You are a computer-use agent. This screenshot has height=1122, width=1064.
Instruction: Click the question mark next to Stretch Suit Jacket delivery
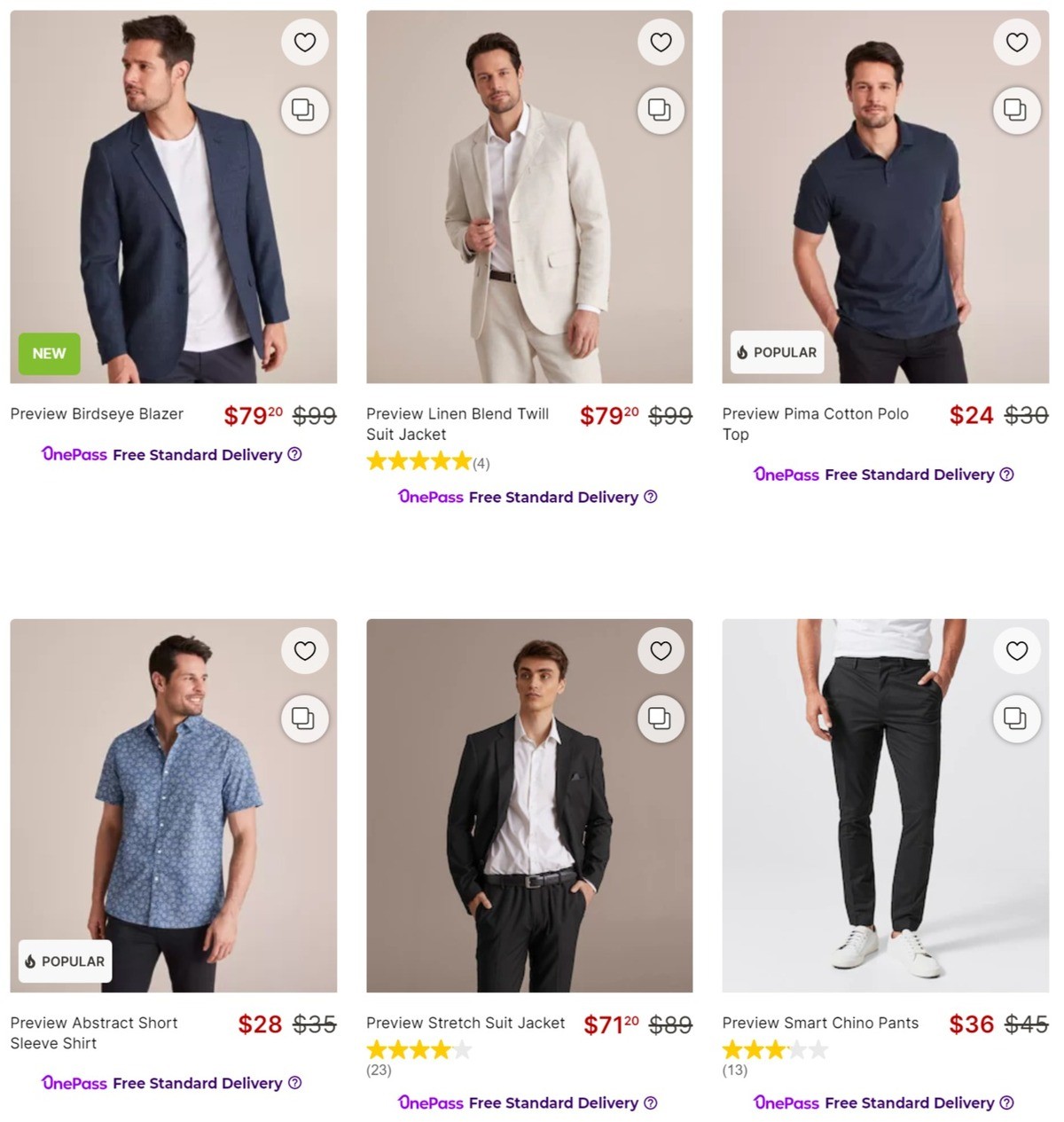click(x=650, y=1102)
